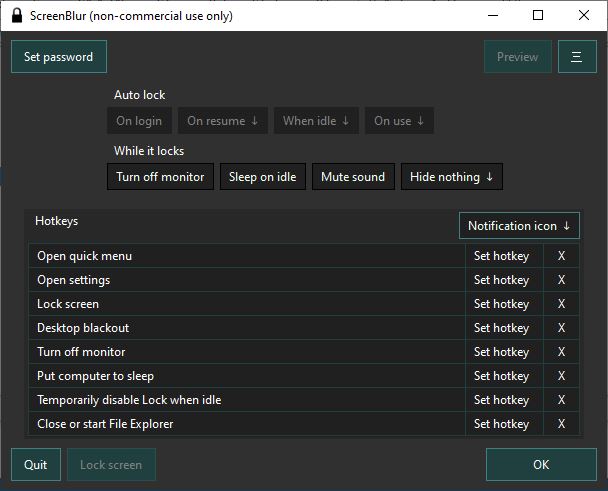The width and height of the screenshot is (608, 491).
Task: Select the Open quick menu hotkey label
Action: pyautogui.click(x=85, y=256)
